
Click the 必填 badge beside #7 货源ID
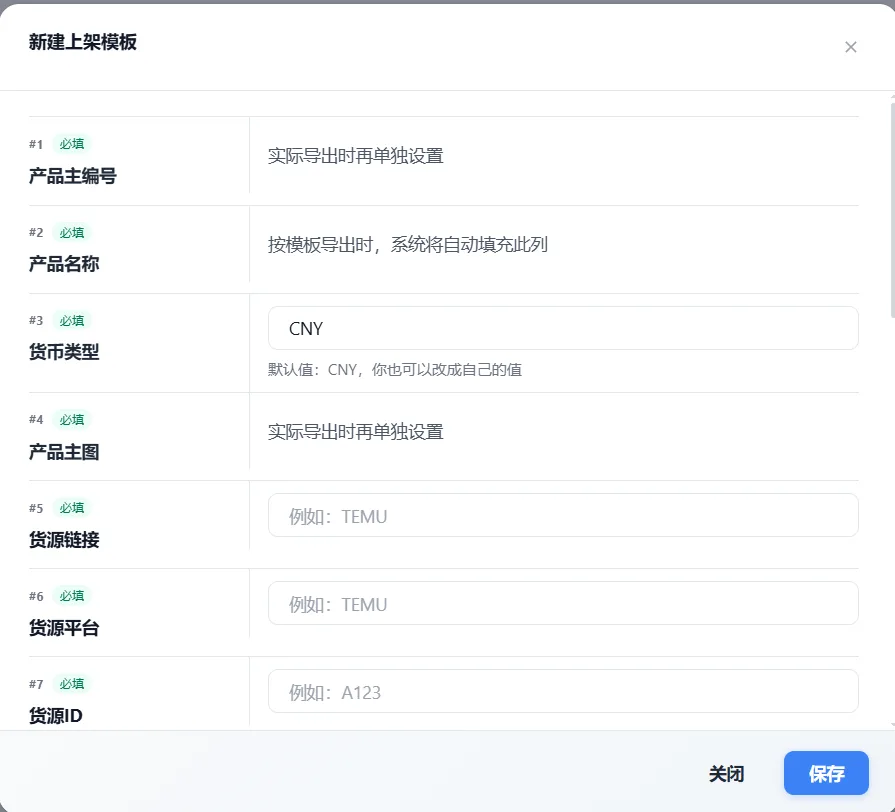click(72, 684)
